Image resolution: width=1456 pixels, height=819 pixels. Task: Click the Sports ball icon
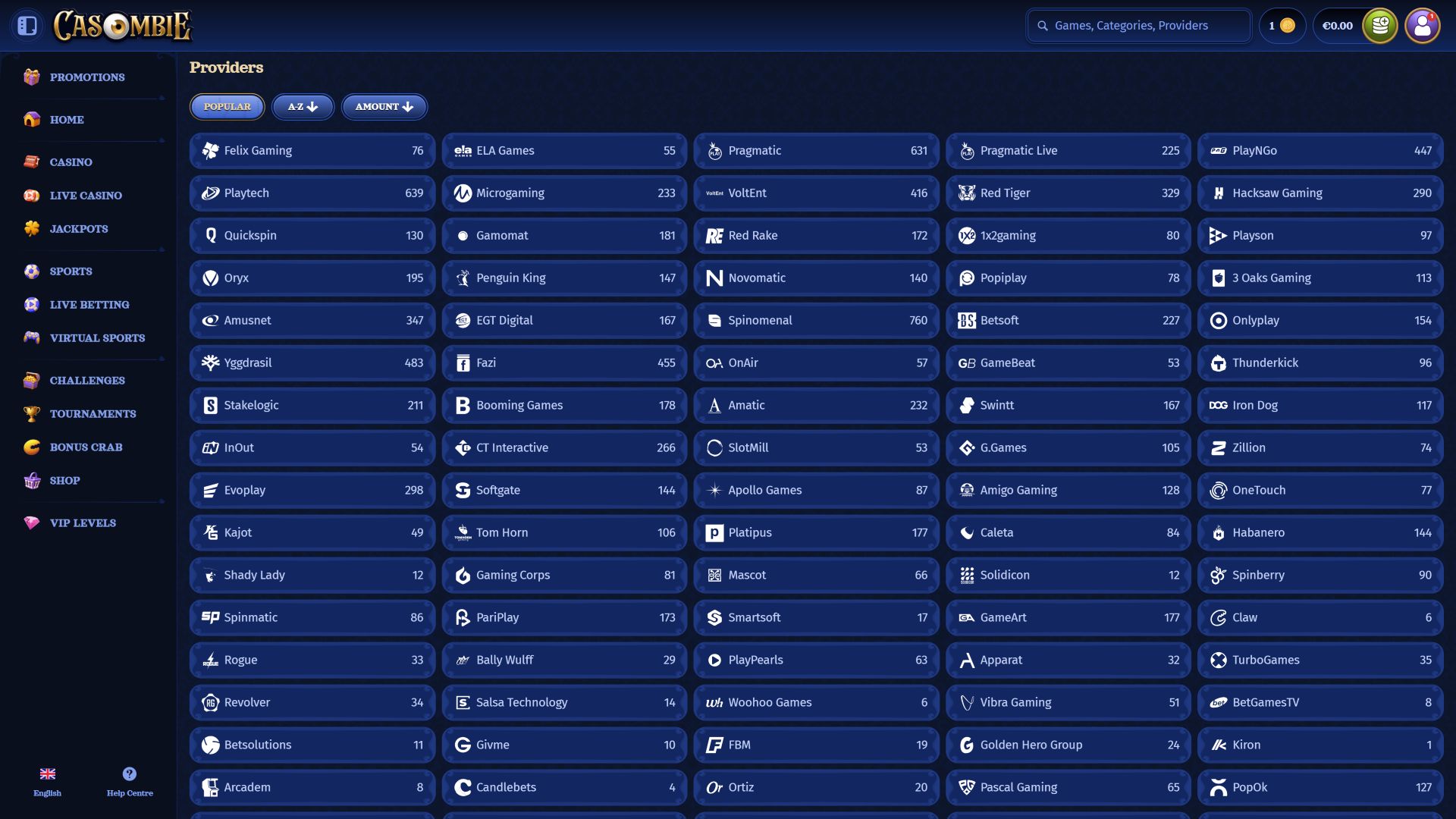(x=32, y=271)
